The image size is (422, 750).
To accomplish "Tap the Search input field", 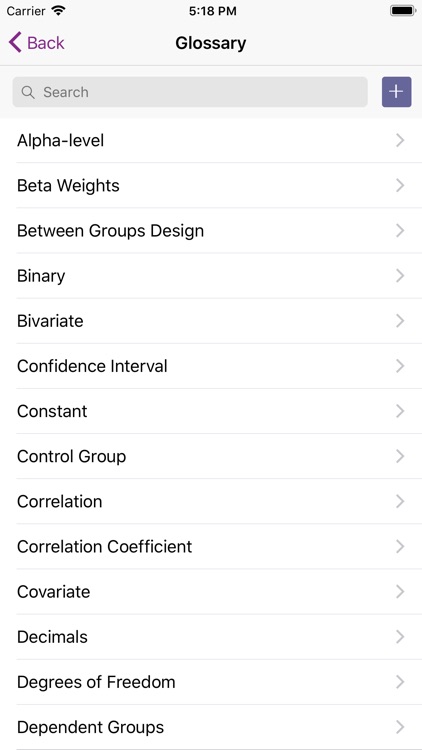I will 190,92.
